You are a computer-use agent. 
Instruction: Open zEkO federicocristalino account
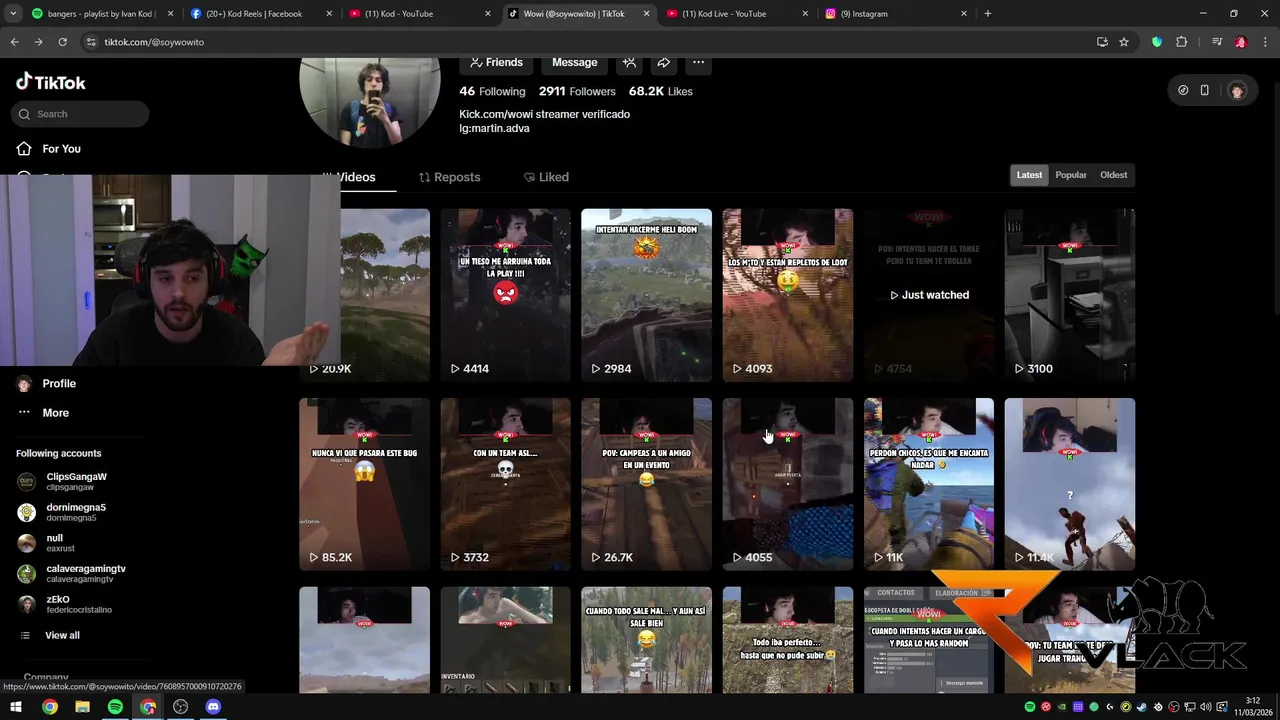tap(79, 604)
